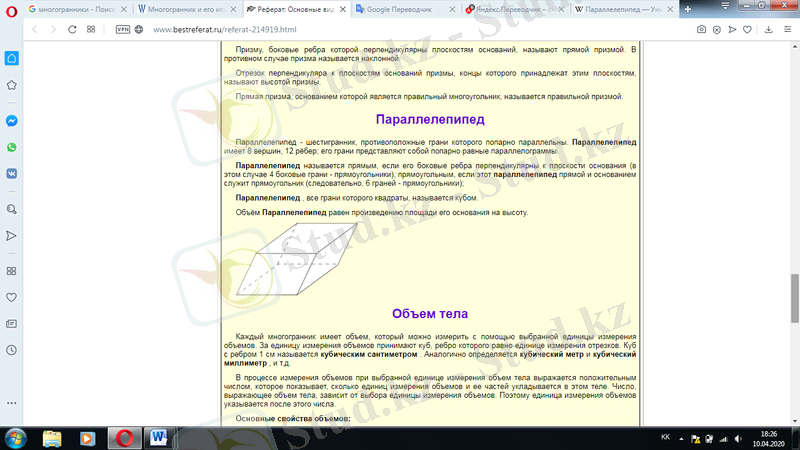Click the Объем тела heading
Viewport: 800px width, 450px height.
pyautogui.click(x=430, y=314)
